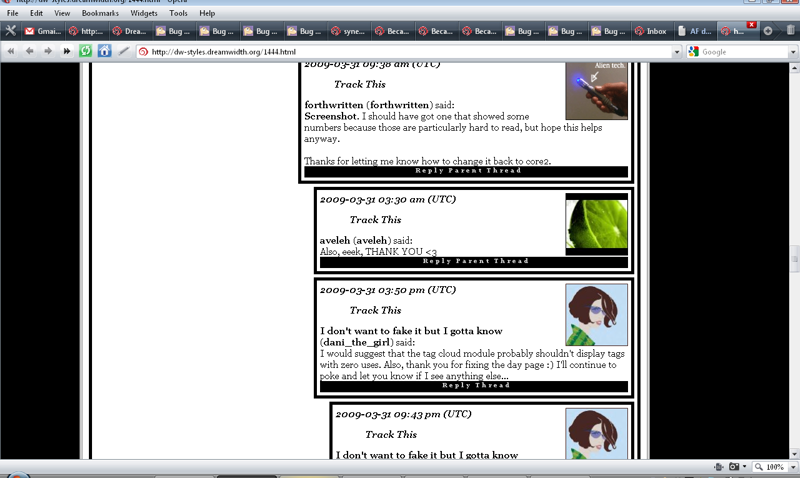Viewport: 800px width, 478px height.
Task: Click the Reload page button
Action: coord(86,51)
